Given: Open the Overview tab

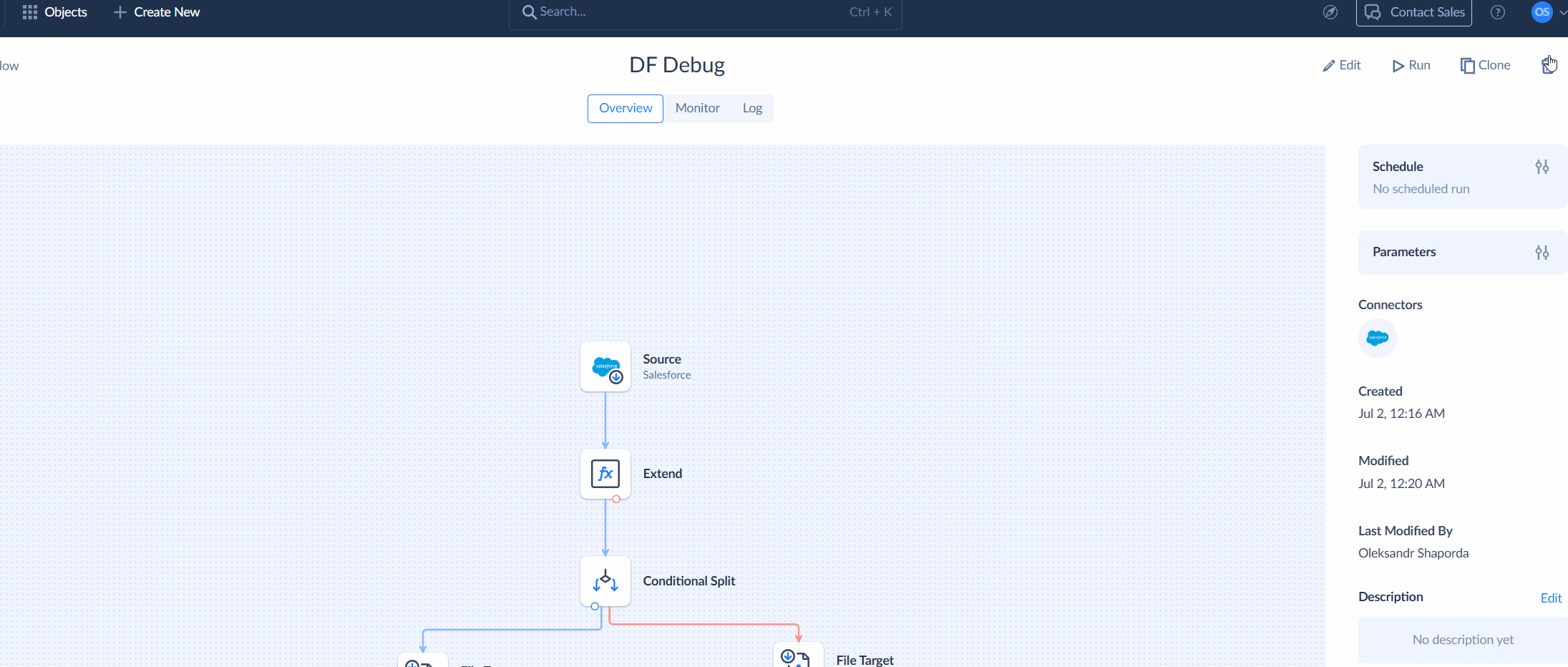Looking at the screenshot, I should point(625,108).
